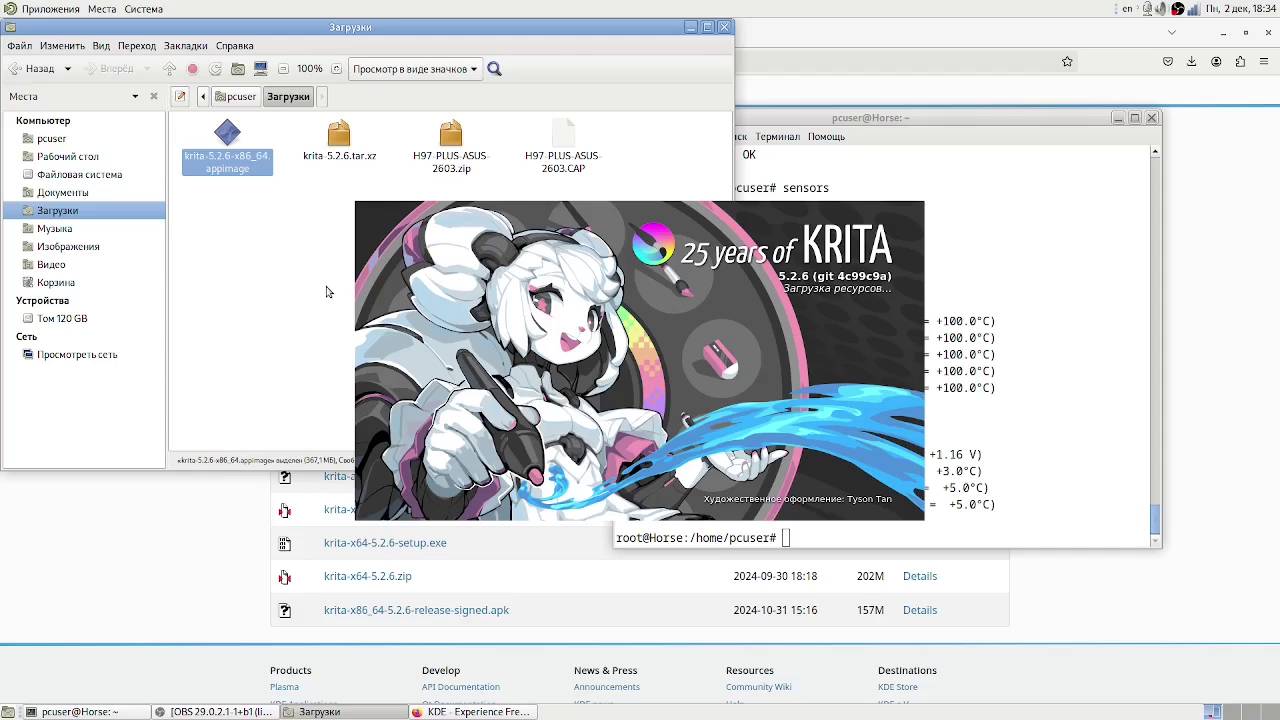The height and width of the screenshot is (720, 1280).
Task: Switch to OBS 29.0.2.1 taskbar window
Action: [213, 712]
